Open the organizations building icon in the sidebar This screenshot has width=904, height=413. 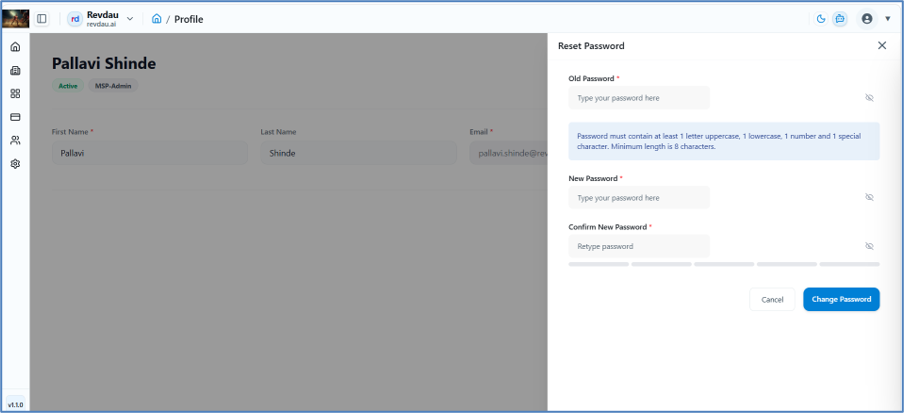click(x=16, y=70)
